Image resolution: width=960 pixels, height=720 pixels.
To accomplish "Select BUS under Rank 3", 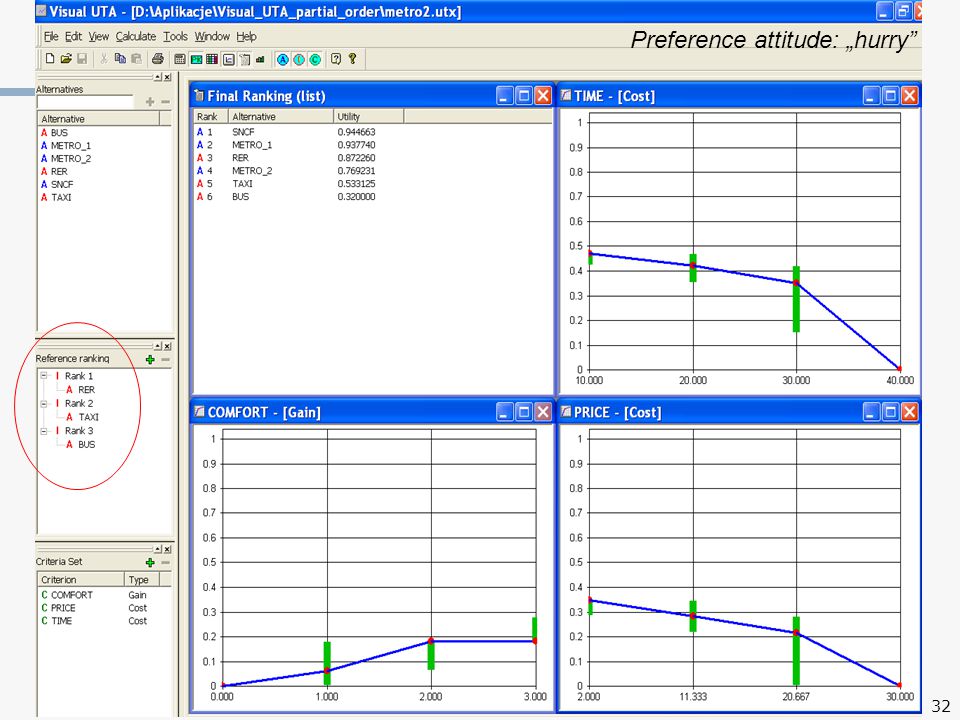I will pyautogui.click(x=81, y=444).
